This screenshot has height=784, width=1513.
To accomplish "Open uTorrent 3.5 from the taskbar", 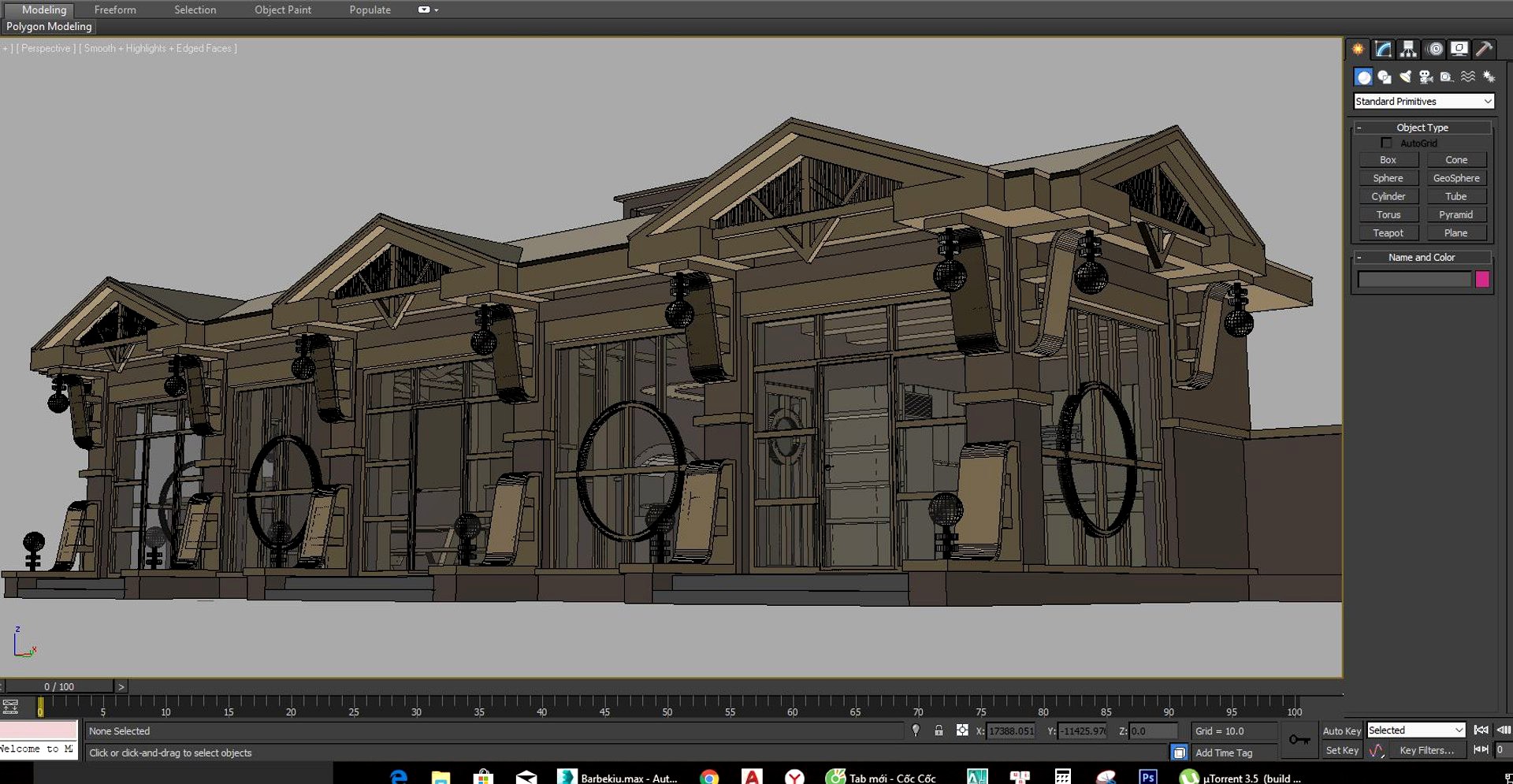I will (x=1242, y=777).
